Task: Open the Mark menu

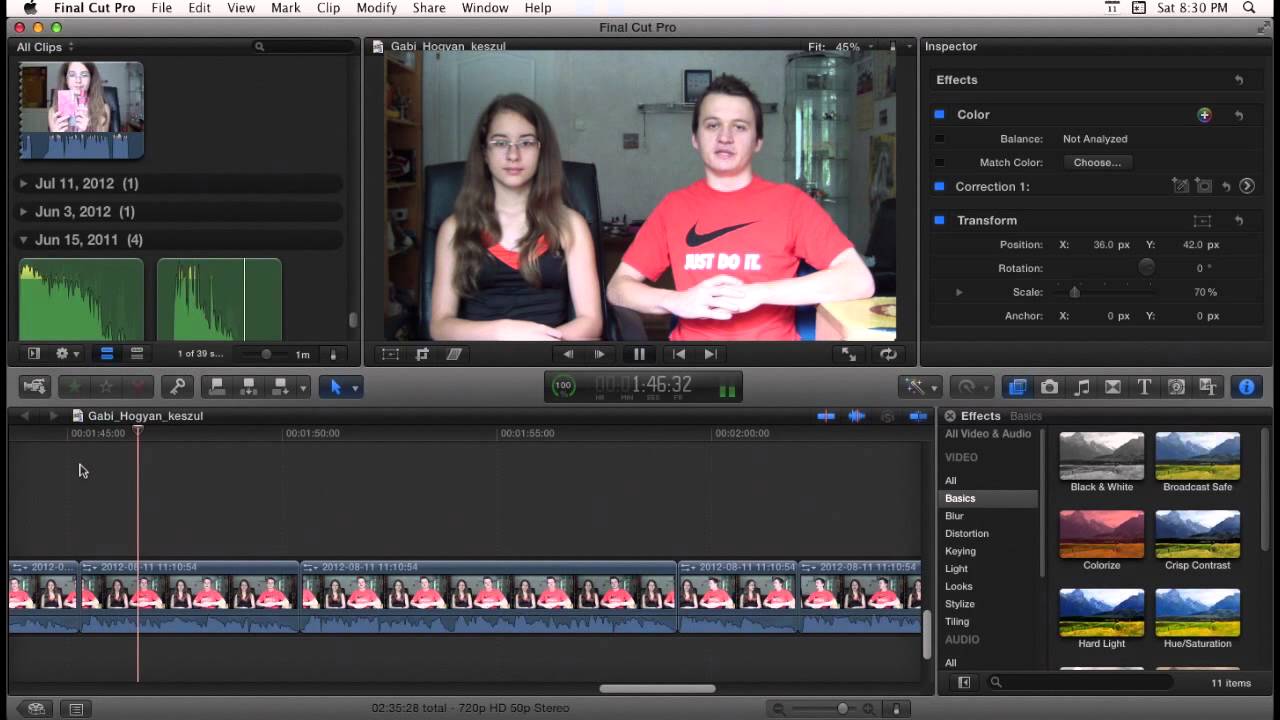Action: coord(285,8)
